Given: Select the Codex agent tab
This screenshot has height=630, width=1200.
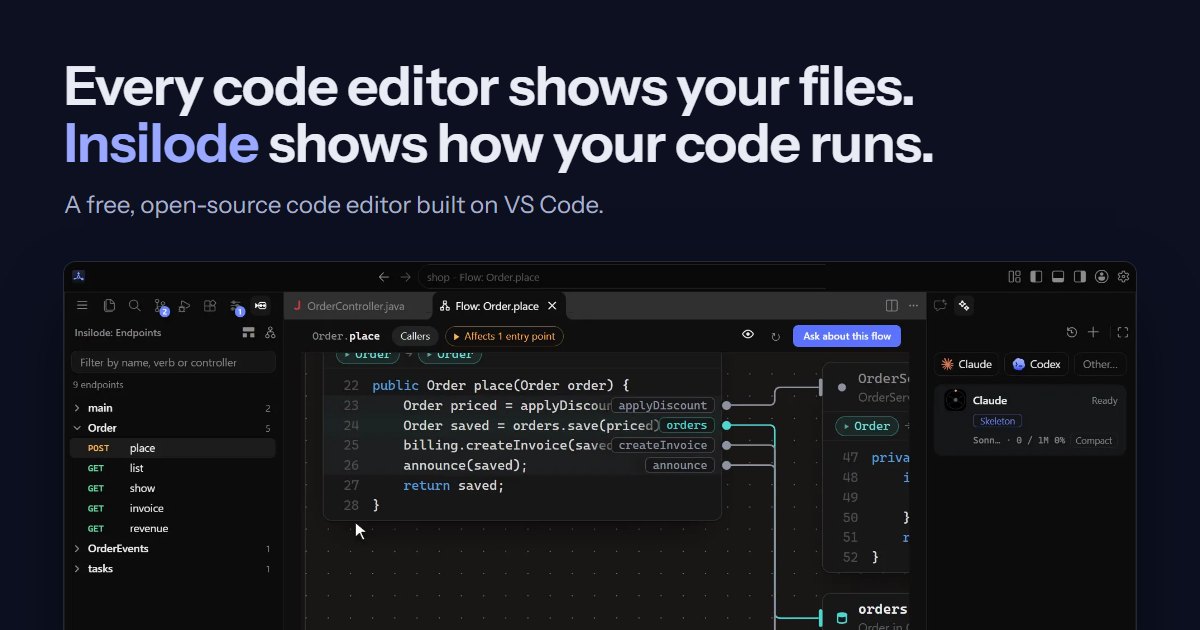Looking at the screenshot, I should (1037, 364).
